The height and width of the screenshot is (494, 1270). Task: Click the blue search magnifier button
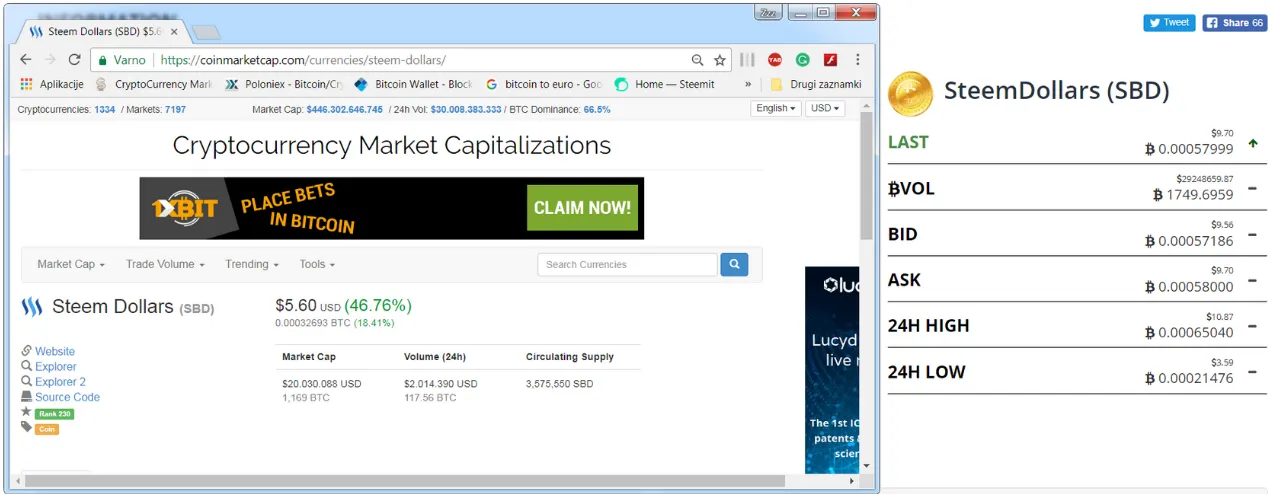pos(734,264)
